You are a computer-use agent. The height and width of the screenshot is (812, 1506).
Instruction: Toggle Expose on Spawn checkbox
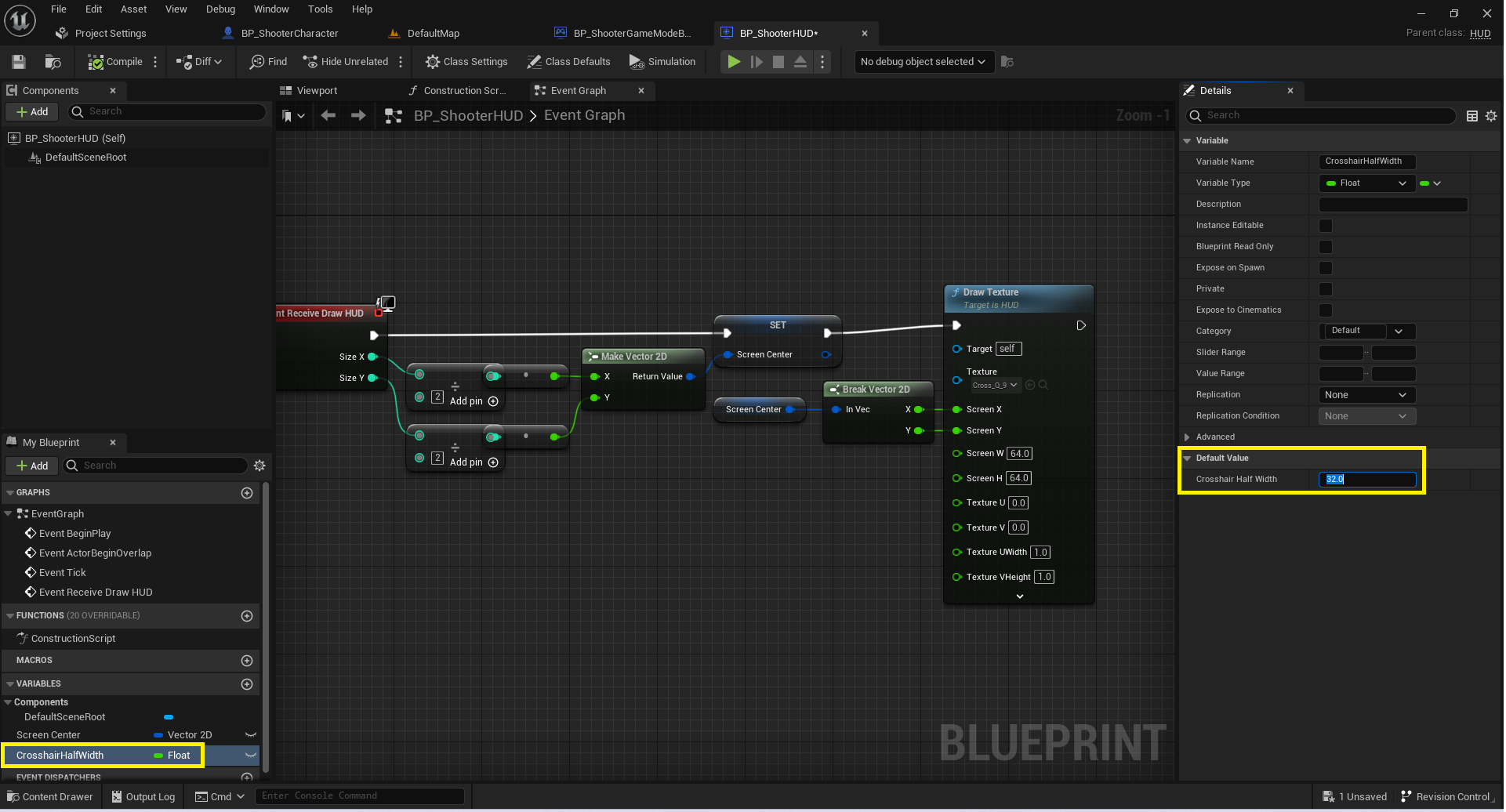tap(1326, 268)
